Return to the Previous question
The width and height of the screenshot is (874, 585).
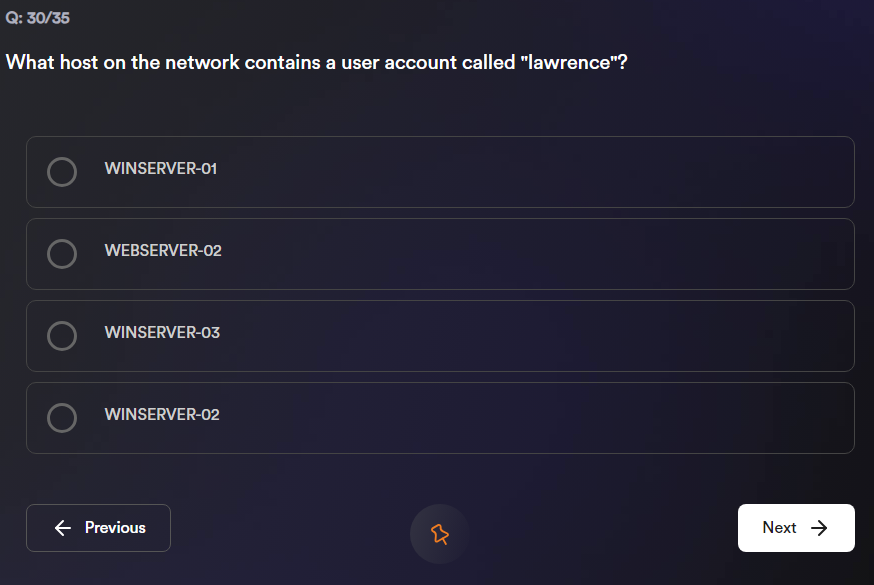(98, 528)
